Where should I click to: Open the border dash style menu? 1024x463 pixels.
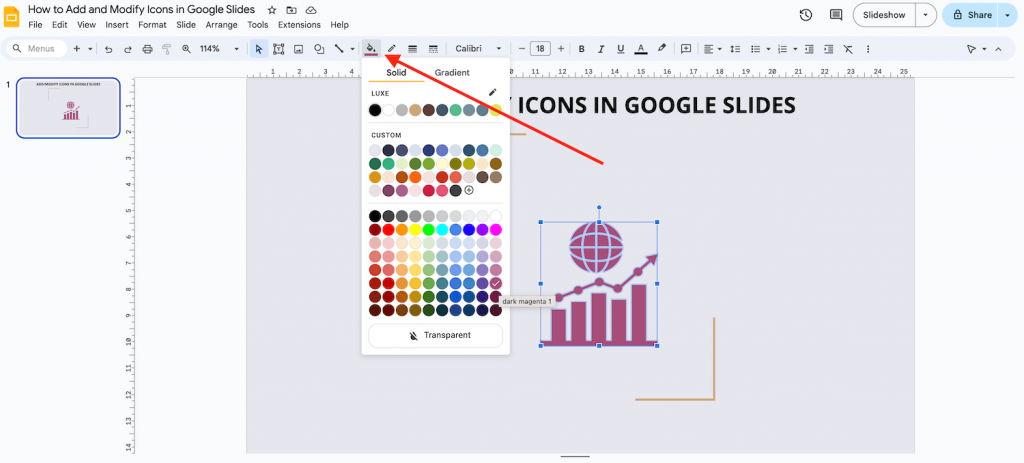pos(433,48)
